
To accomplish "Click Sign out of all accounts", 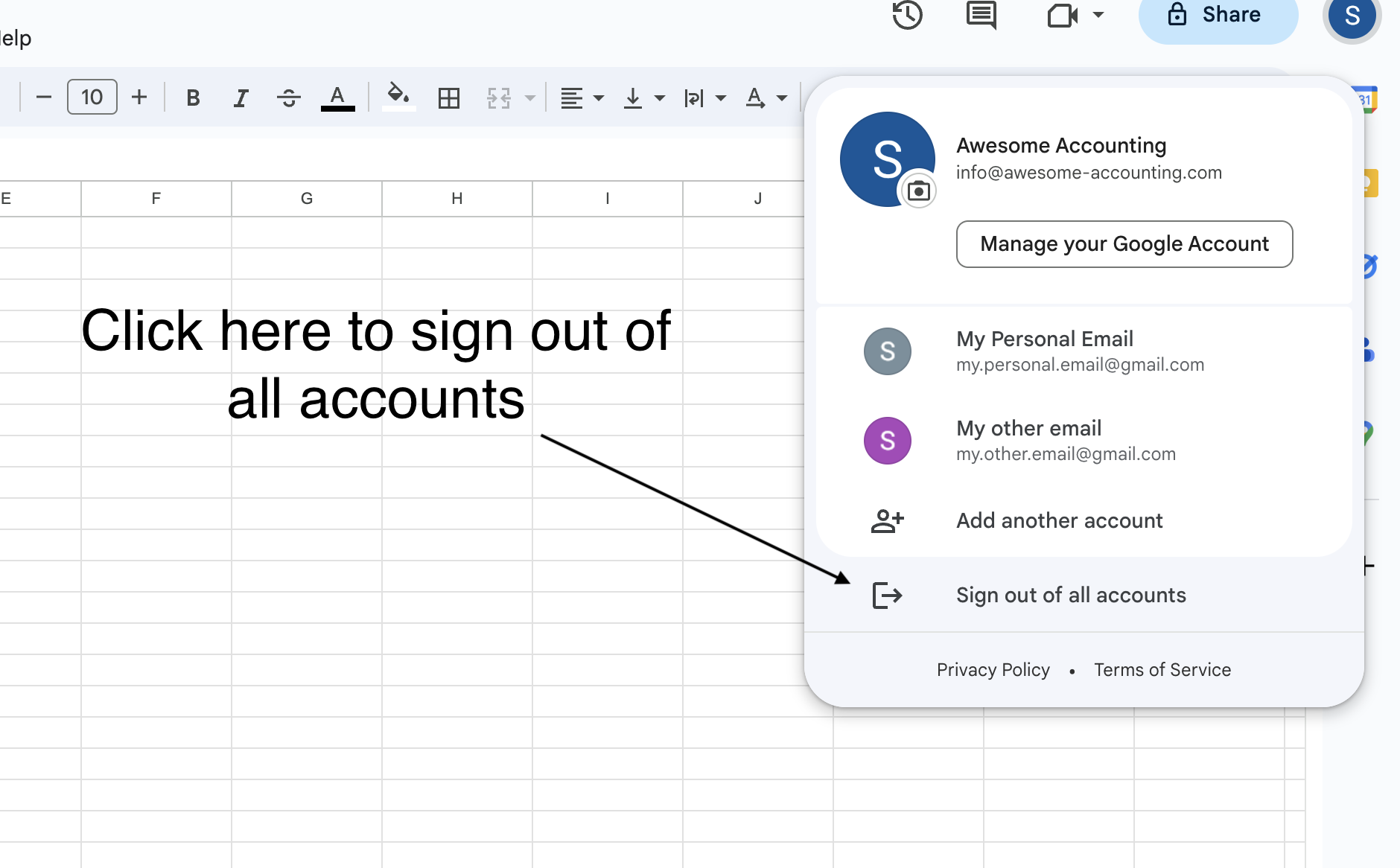I will pyautogui.click(x=1084, y=595).
